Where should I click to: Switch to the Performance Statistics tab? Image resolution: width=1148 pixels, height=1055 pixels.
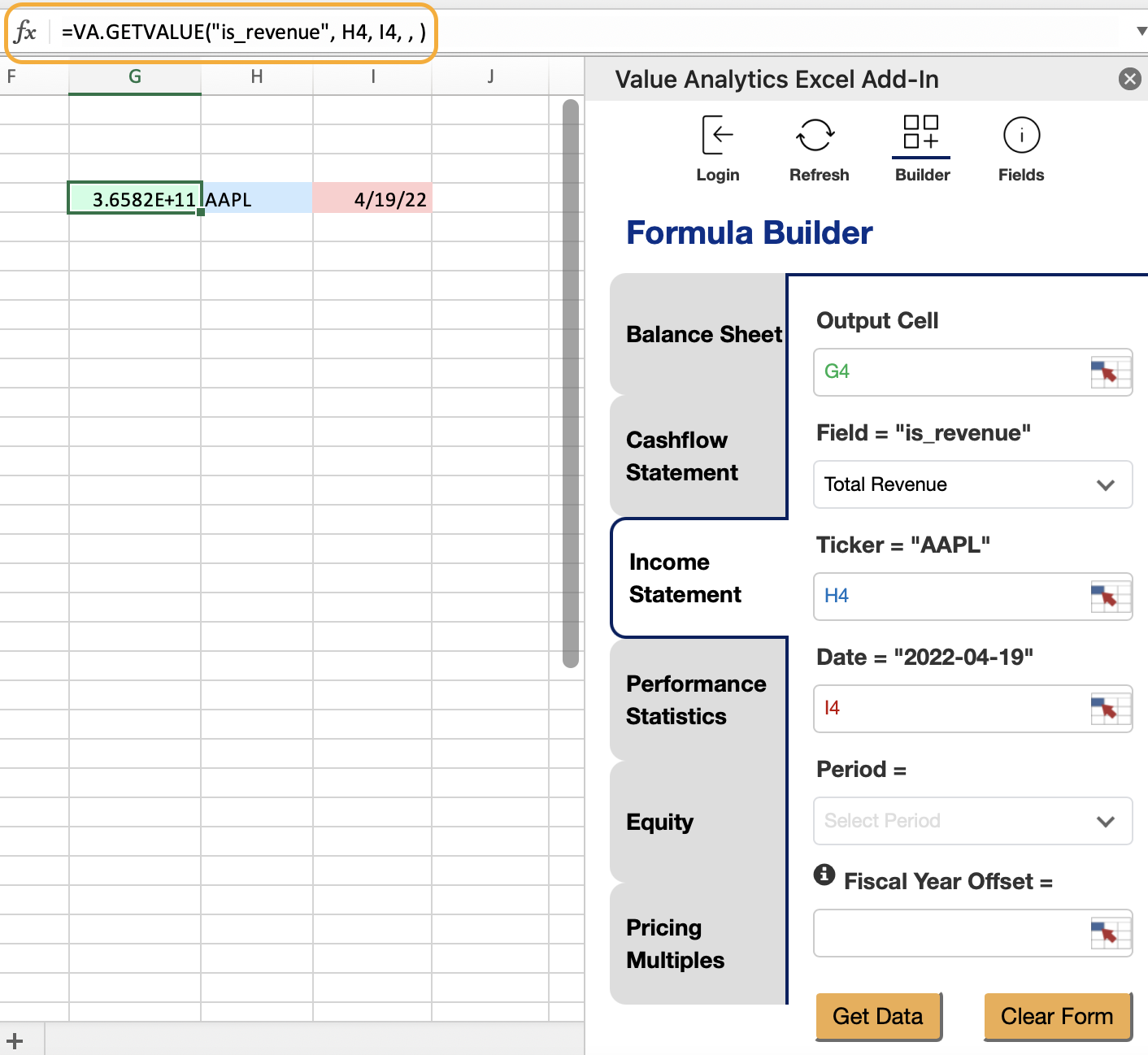pyautogui.click(x=697, y=700)
